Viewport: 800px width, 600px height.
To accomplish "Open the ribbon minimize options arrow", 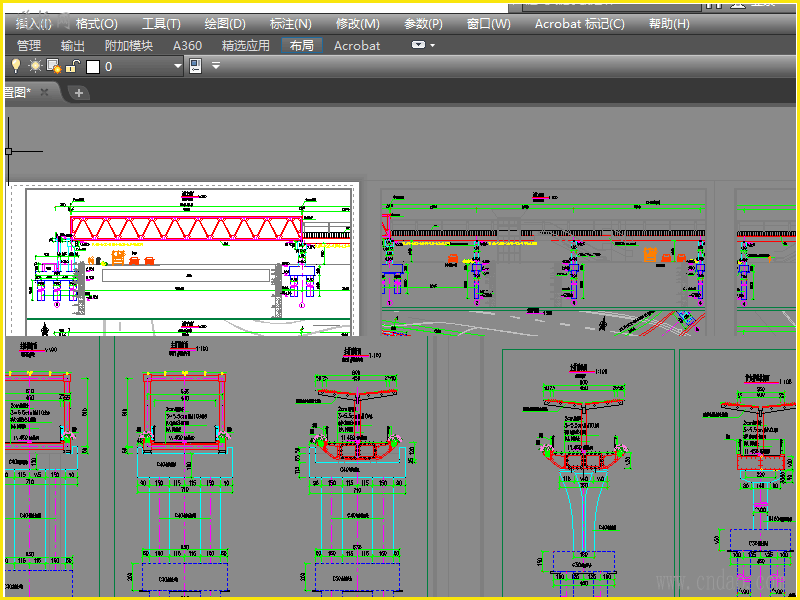I will [x=433, y=45].
